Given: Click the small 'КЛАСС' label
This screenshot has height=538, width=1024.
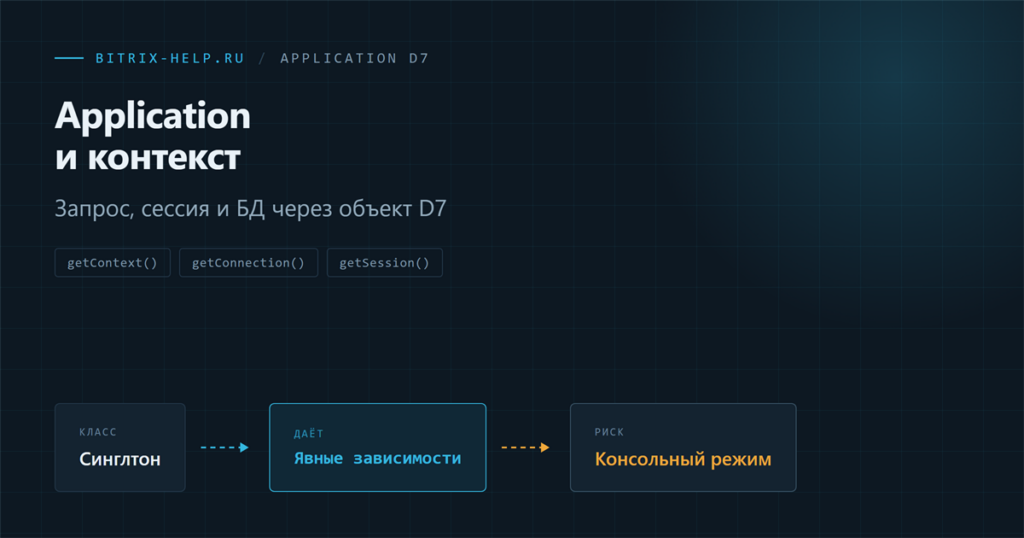Looking at the screenshot, I should coord(98,432).
